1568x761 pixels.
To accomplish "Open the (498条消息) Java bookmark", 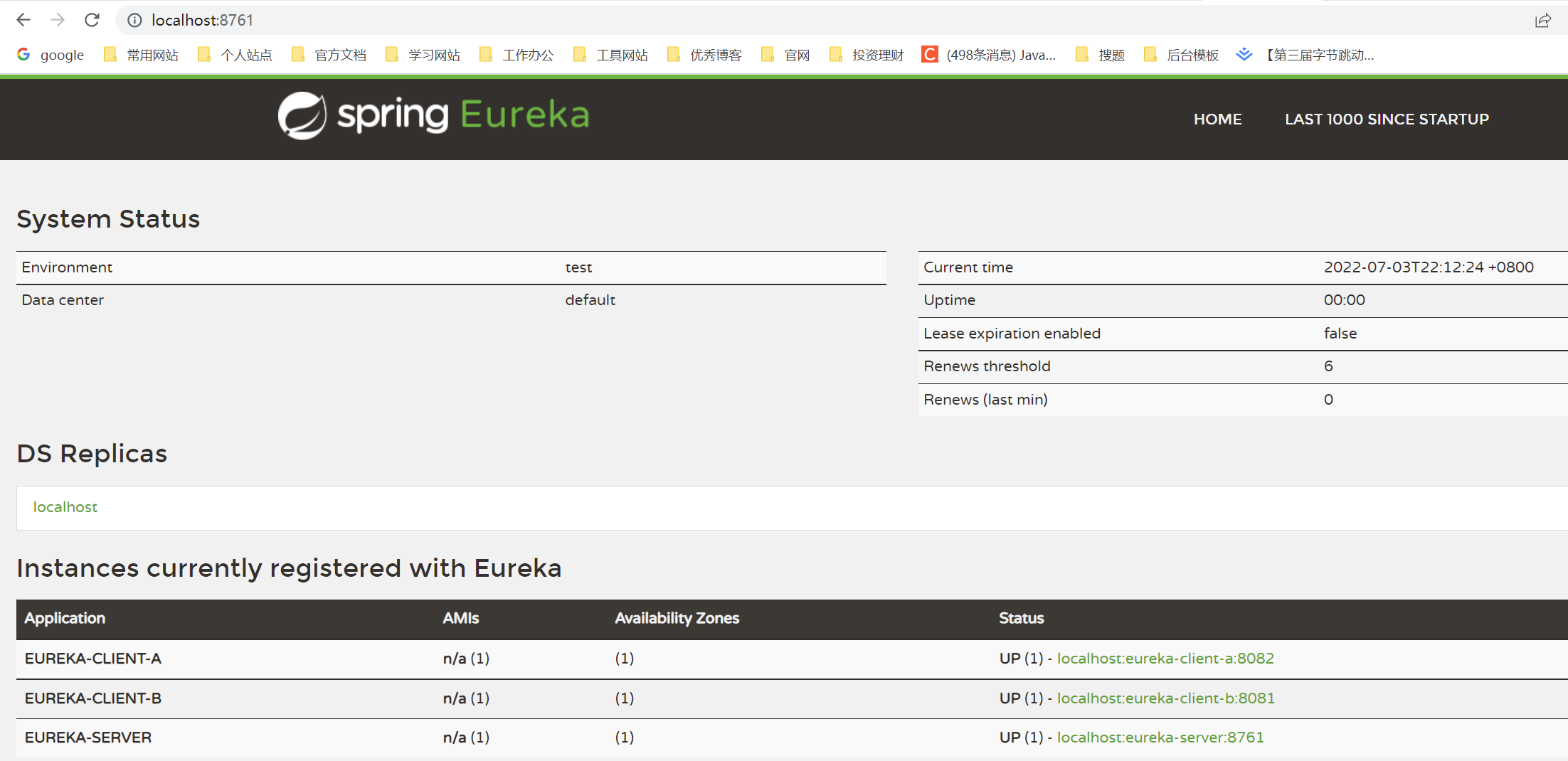I will 989,55.
